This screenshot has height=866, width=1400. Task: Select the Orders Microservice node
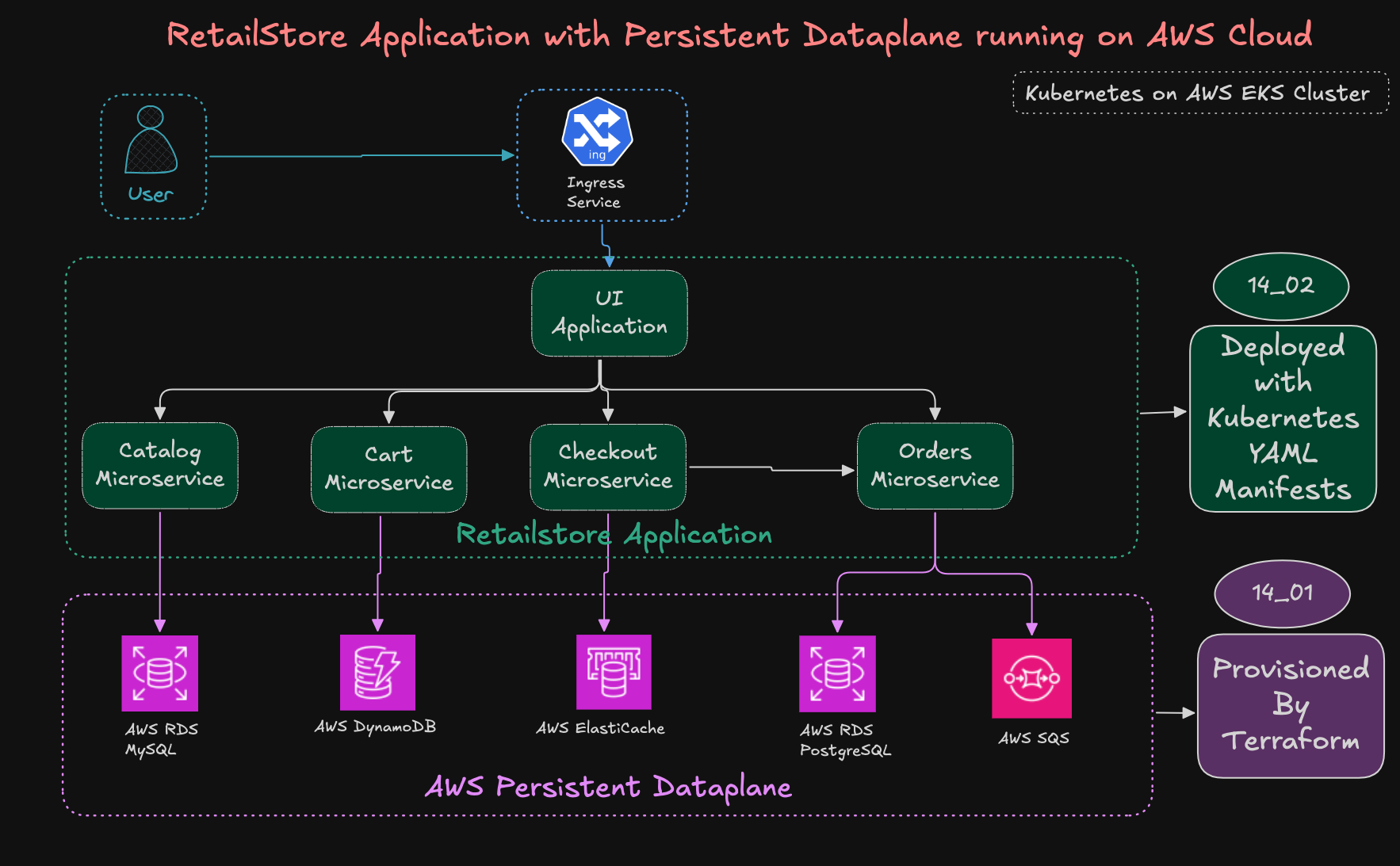click(935, 467)
